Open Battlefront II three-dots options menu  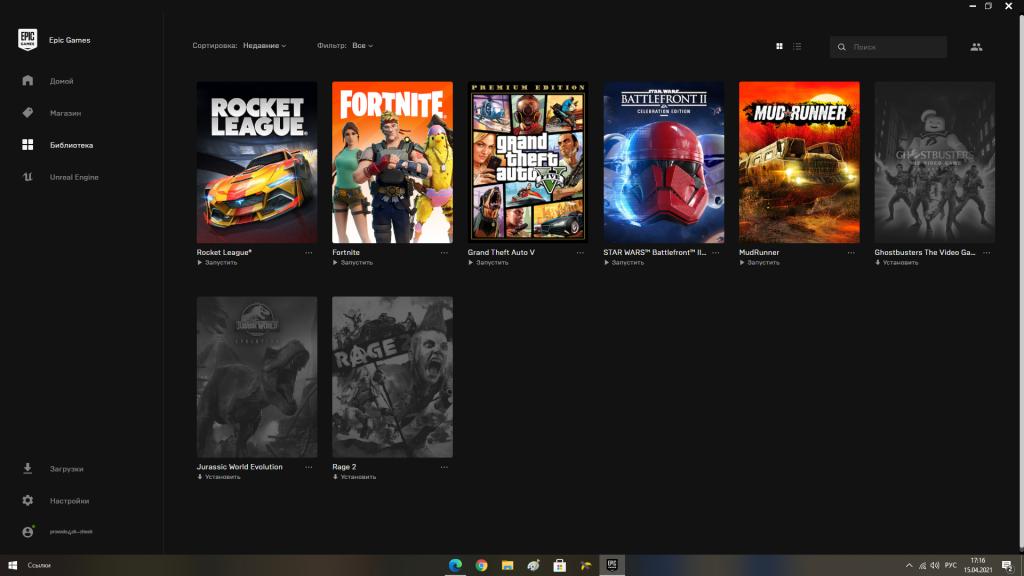pos(716,253)
